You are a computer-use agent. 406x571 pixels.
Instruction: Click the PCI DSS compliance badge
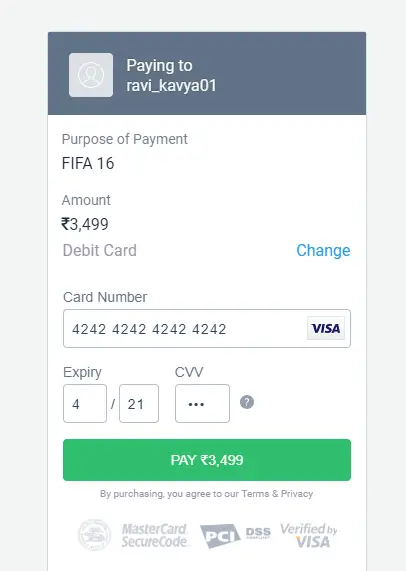236,535
